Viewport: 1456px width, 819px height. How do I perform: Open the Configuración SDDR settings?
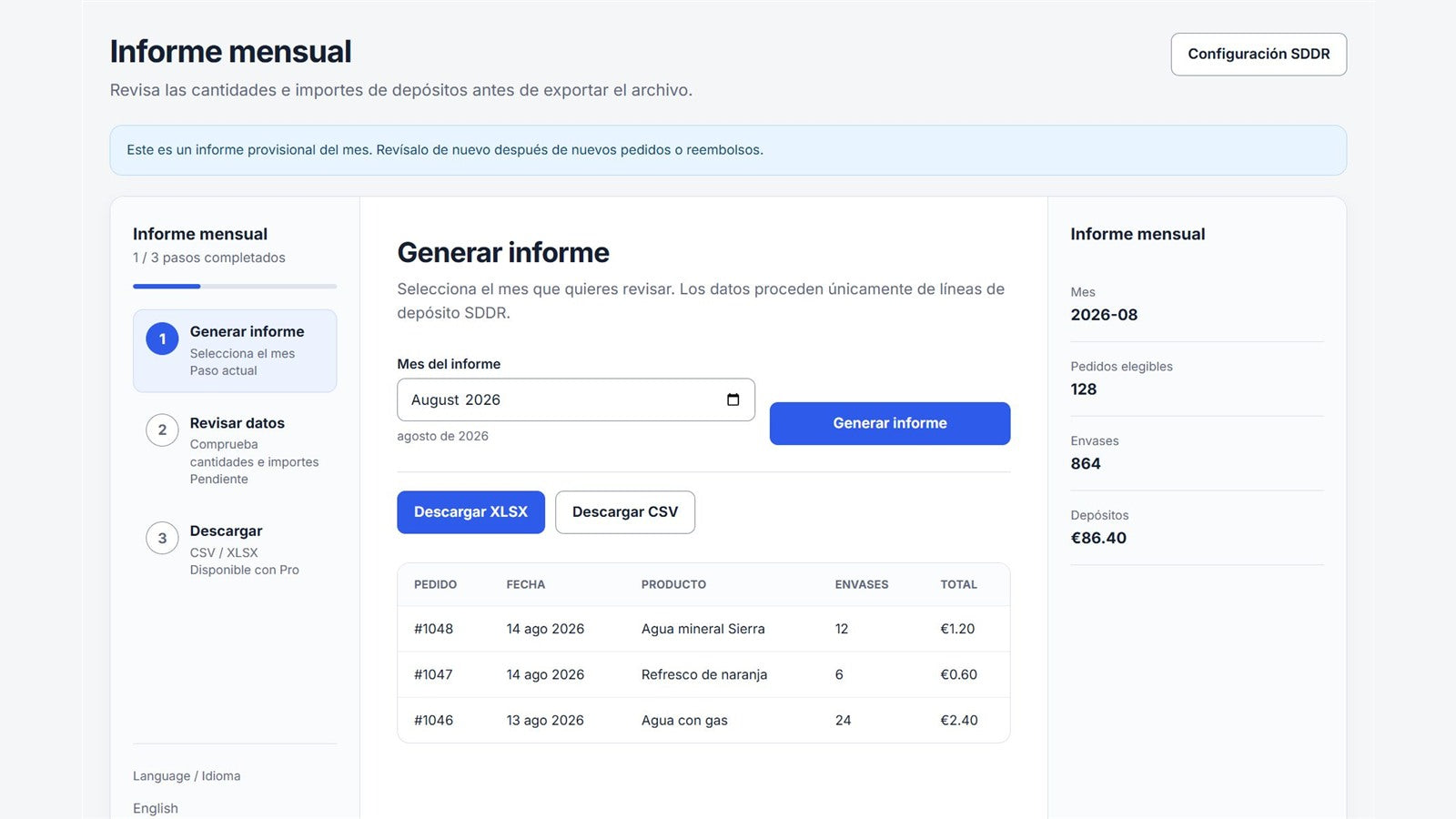coord(1259,55)
